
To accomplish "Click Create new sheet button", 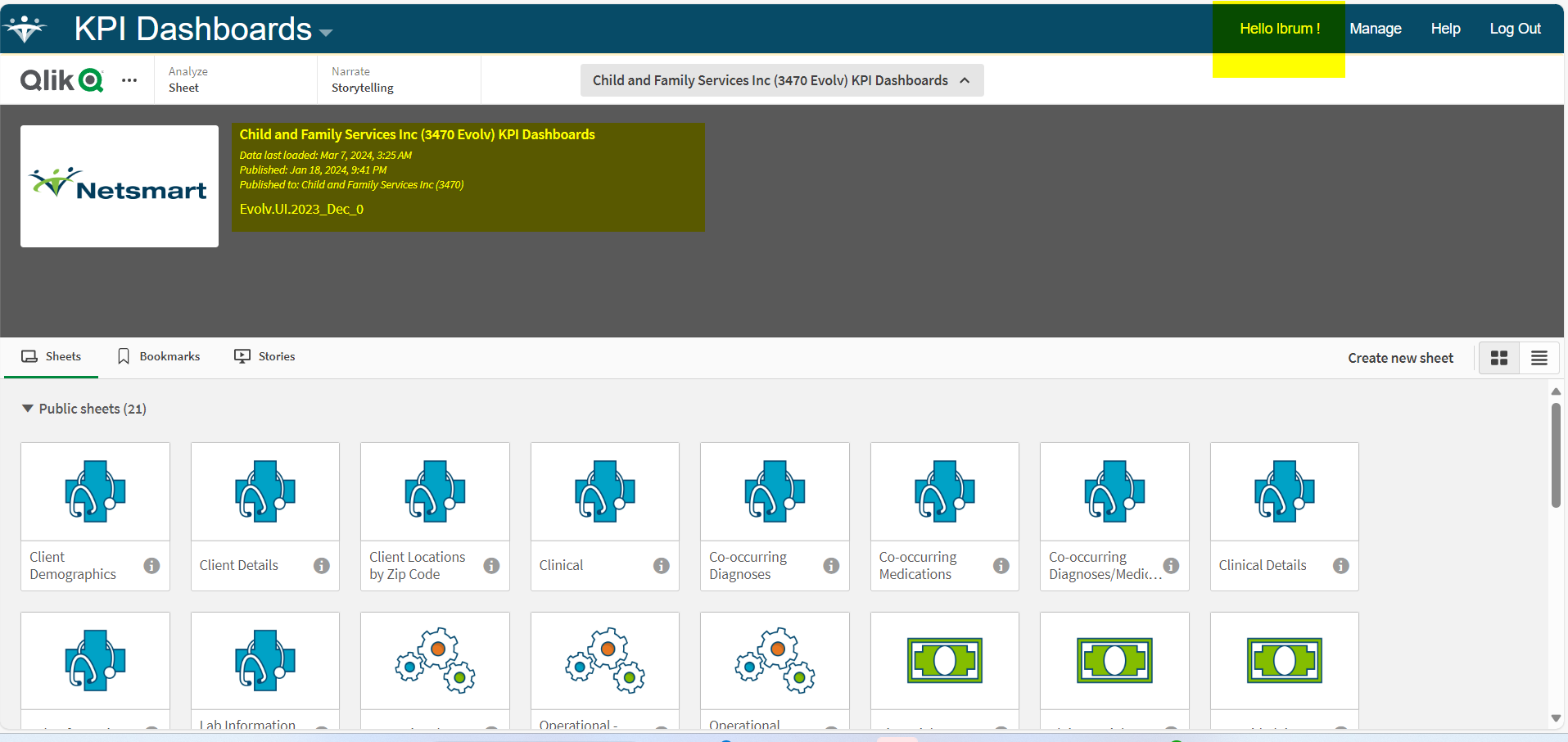I will (1400, 358).
